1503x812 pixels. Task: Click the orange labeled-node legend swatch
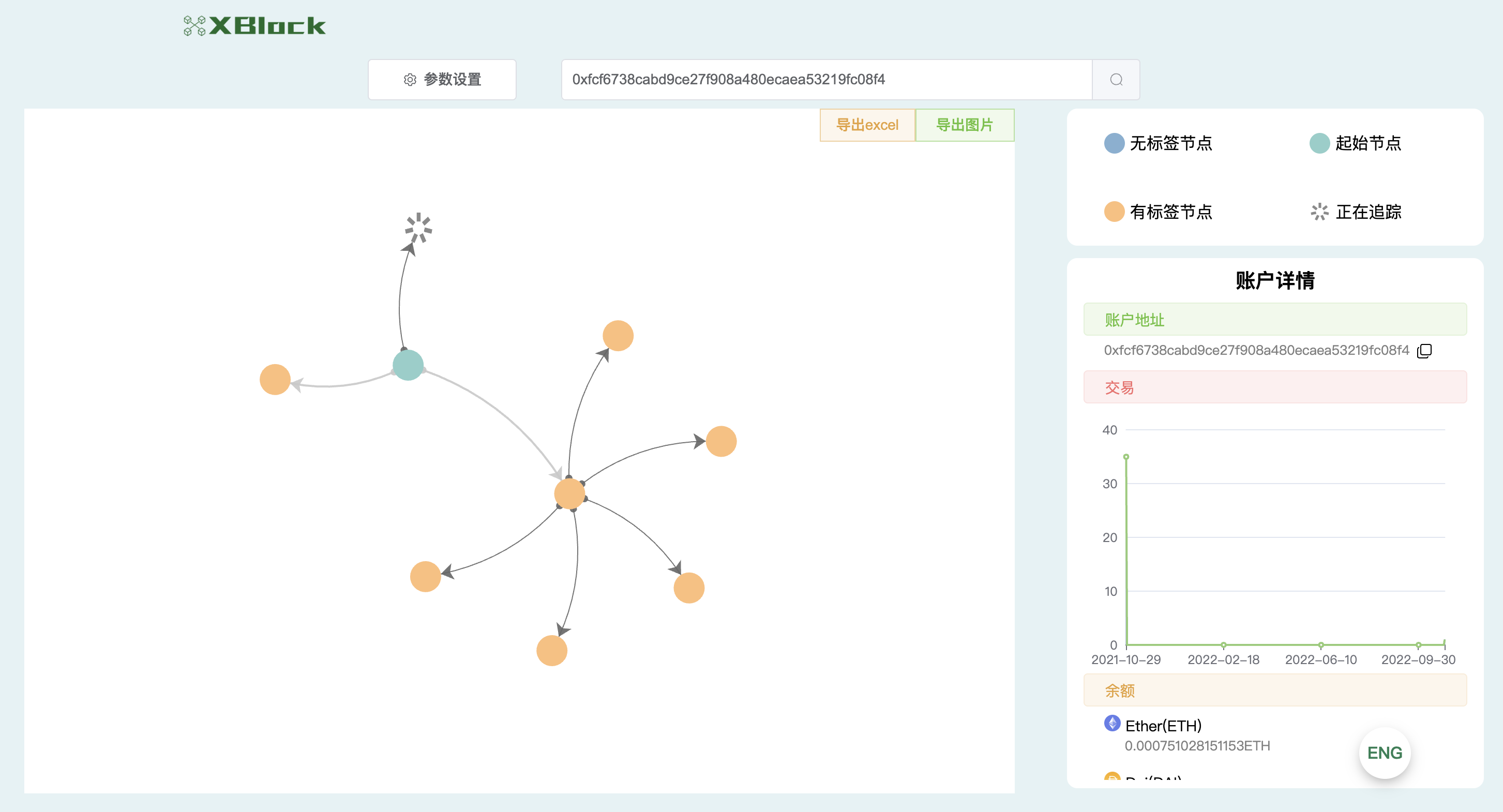point(1114,212)
